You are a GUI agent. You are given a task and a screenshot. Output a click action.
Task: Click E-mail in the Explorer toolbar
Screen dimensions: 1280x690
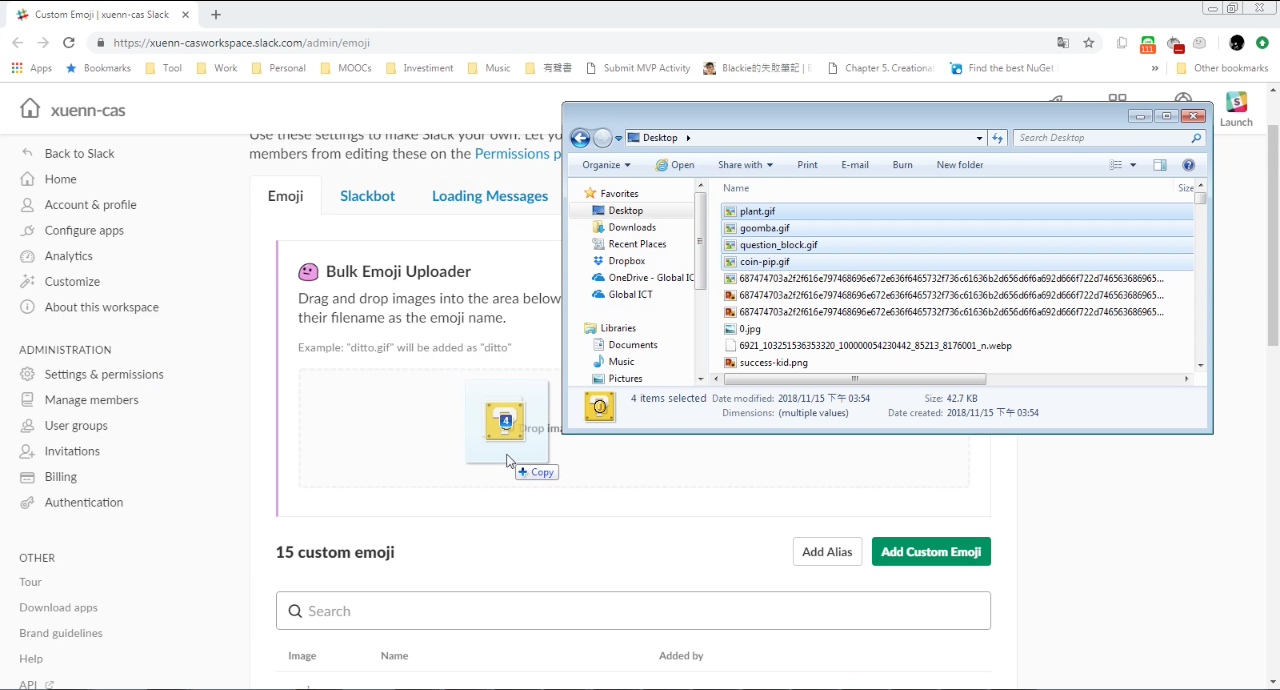coord(855,165)
